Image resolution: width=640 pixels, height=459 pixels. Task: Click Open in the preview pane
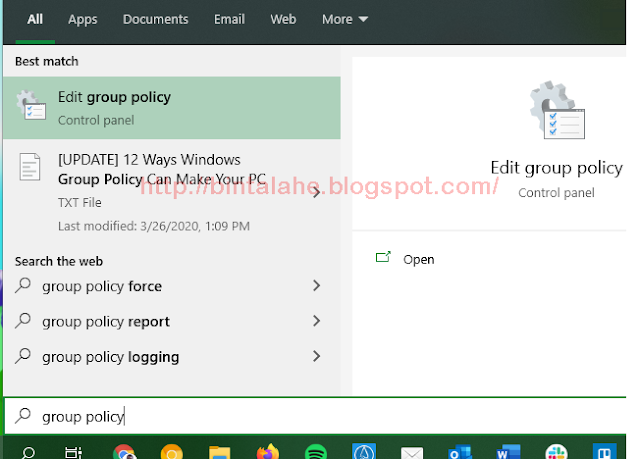[x=418, y=259]
